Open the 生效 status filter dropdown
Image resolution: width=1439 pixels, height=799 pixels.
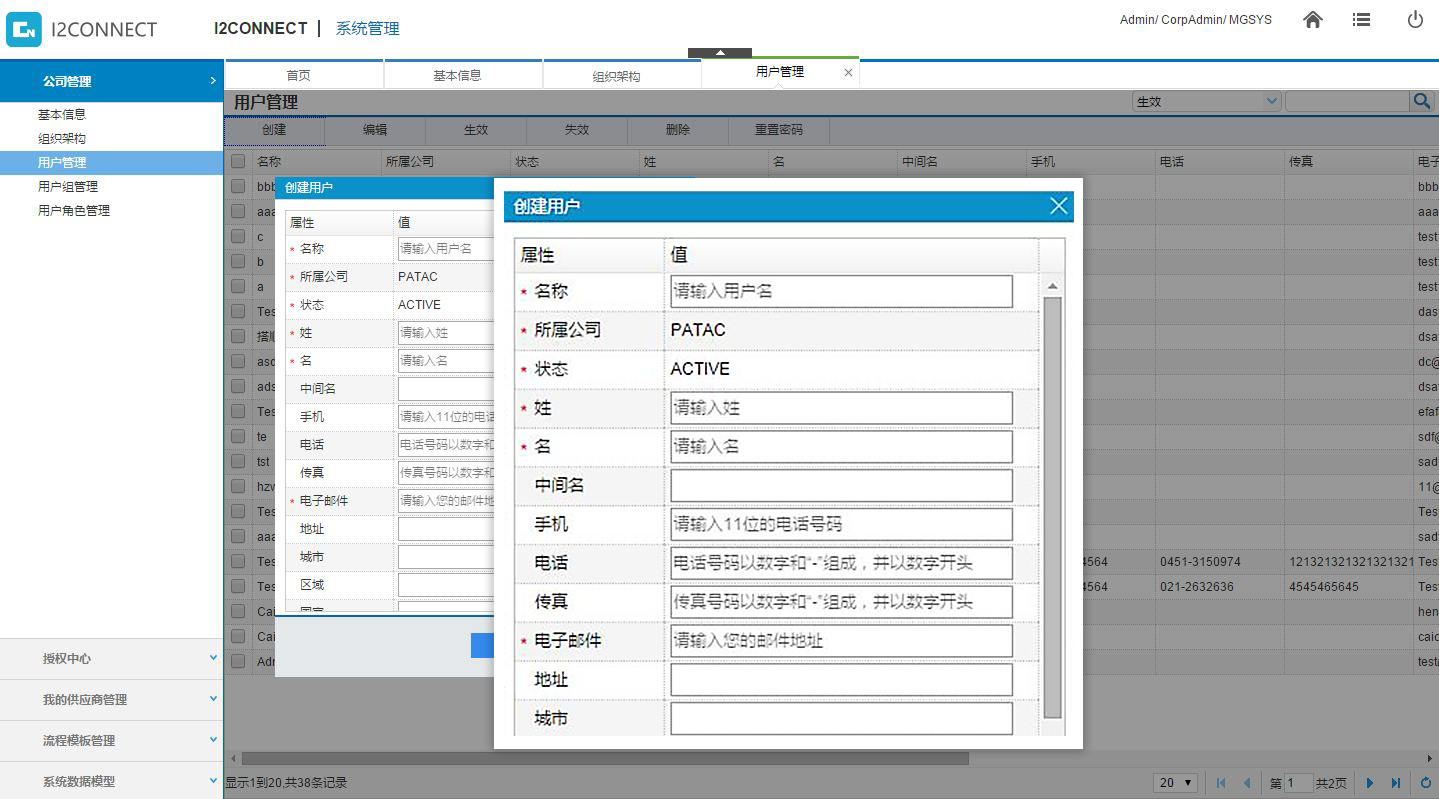click(x=1206, y=101)
